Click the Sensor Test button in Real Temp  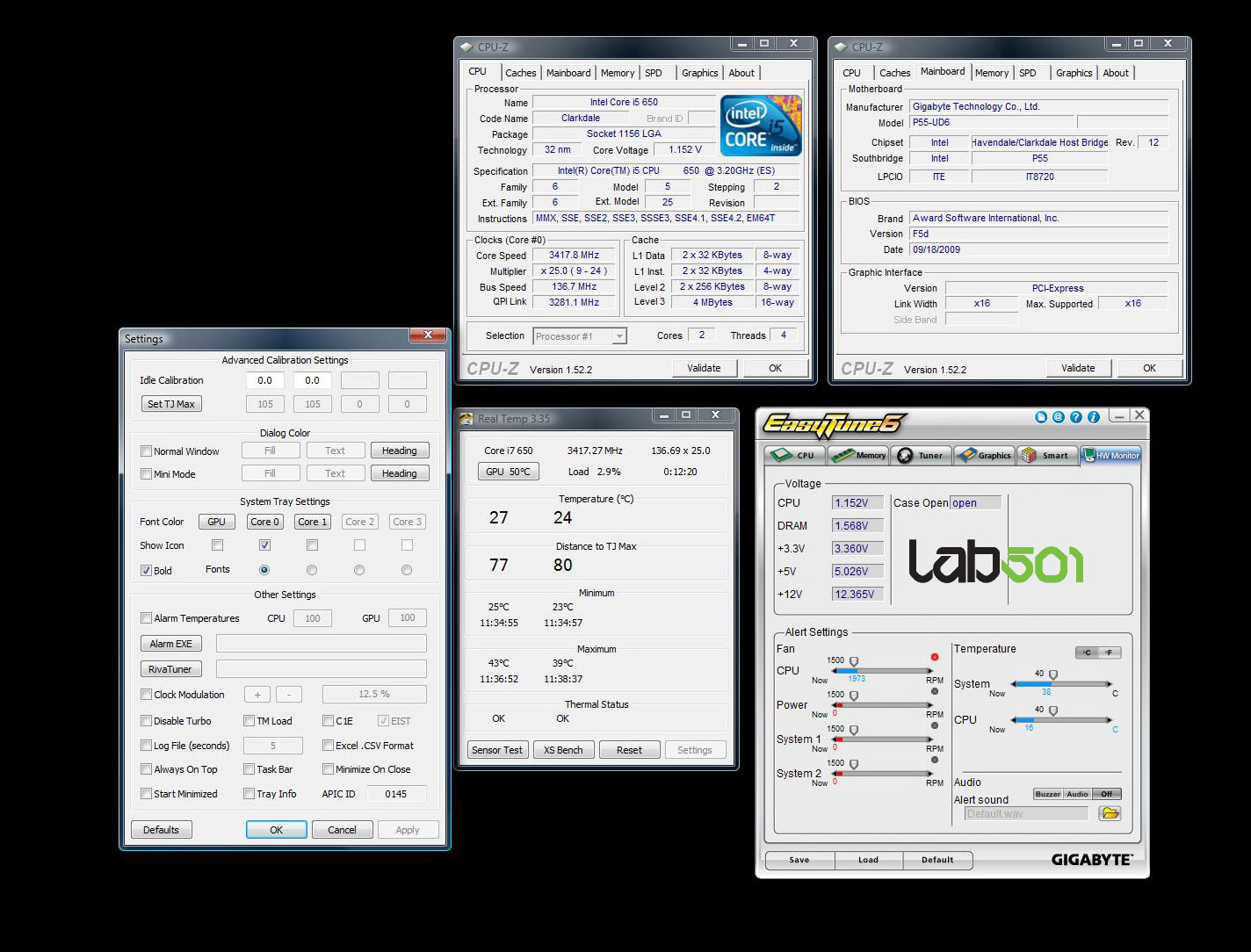[497, 750]
